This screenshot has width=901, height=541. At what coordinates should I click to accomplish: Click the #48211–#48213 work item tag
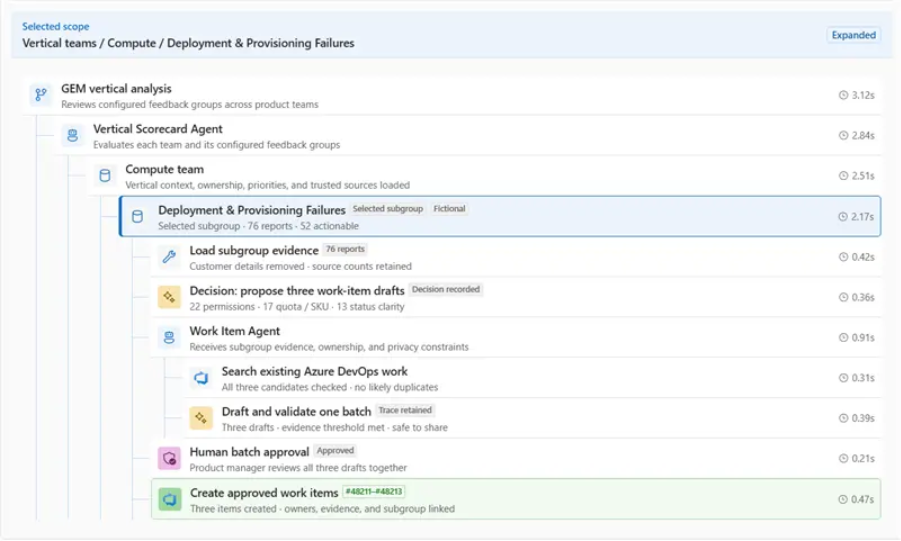click(374, 492)
